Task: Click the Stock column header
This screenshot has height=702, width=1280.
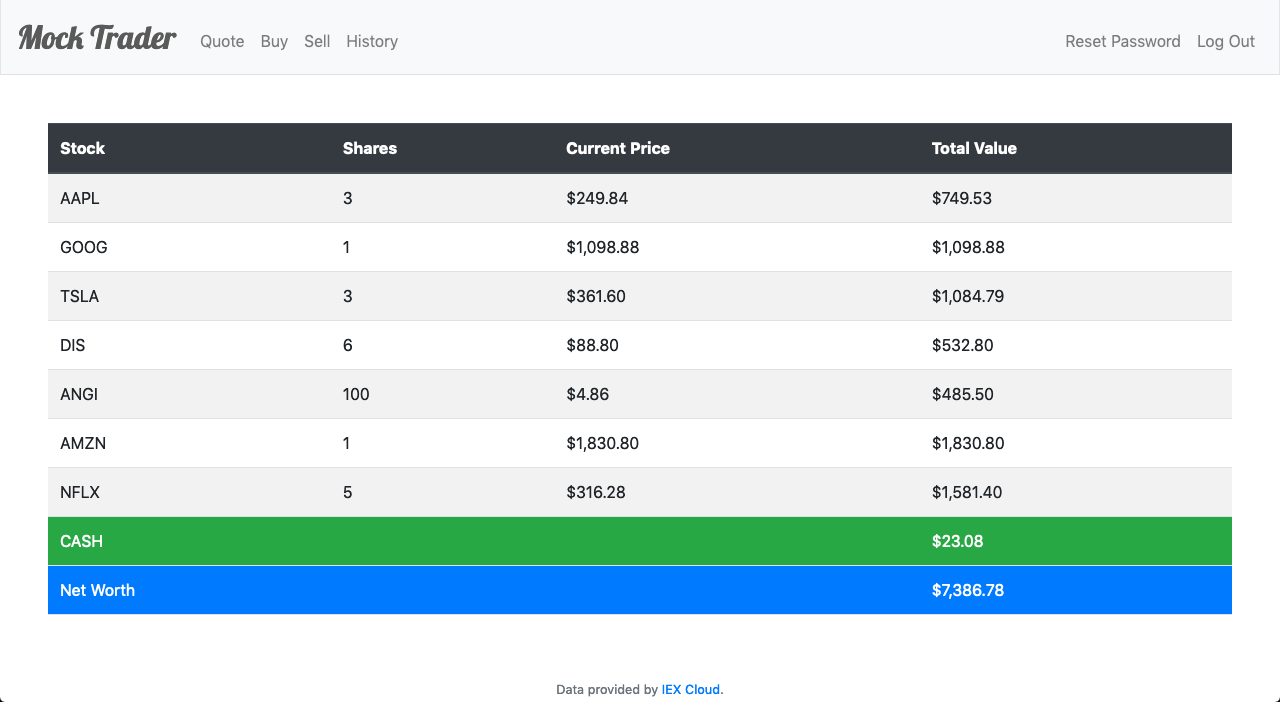Action: click(82, 148)
